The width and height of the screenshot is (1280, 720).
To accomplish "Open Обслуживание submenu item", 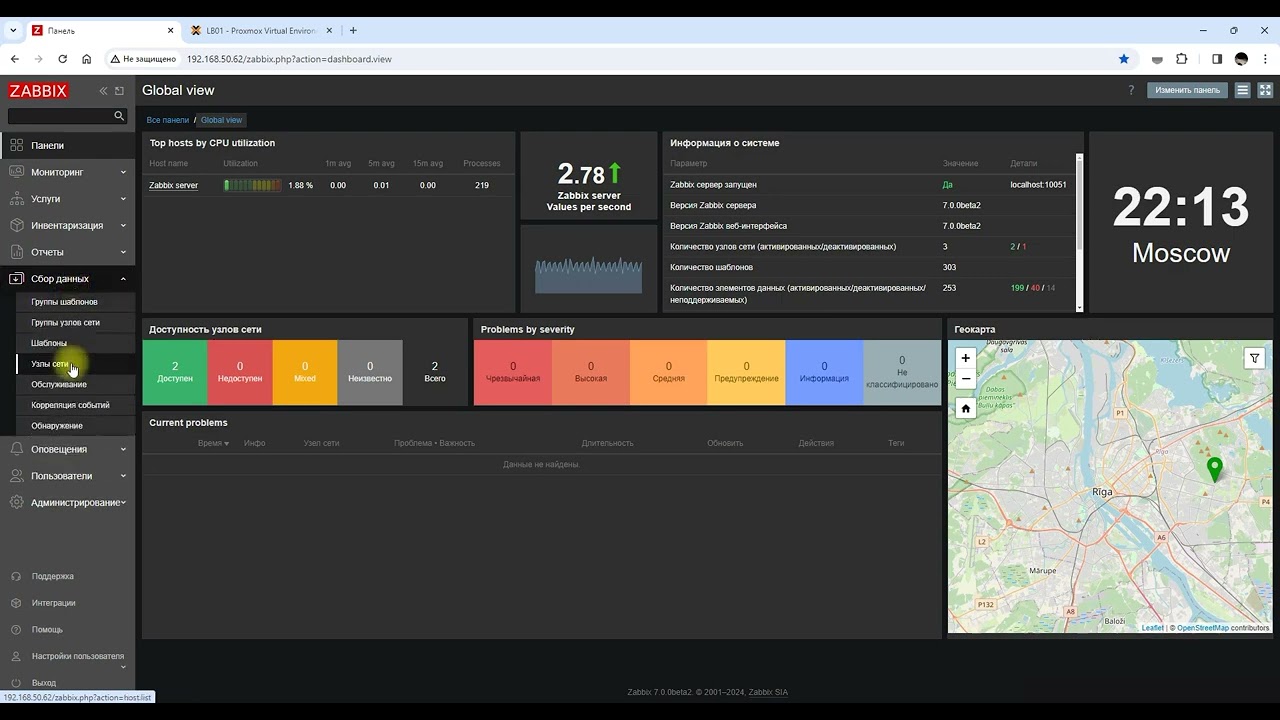I will pyautogui.click(x=59, y=384).
